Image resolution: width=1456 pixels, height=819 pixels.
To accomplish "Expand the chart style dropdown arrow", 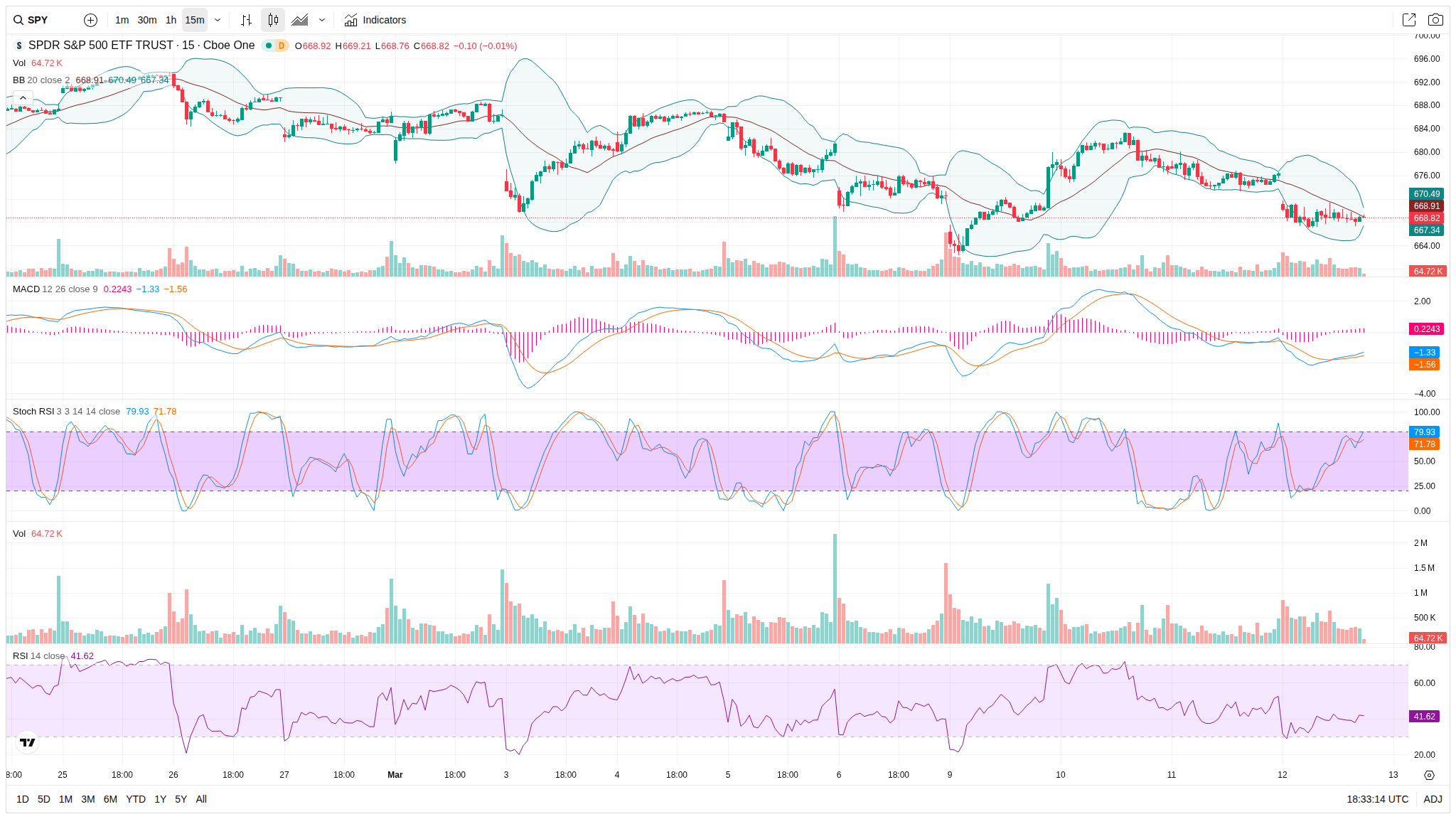I will 322,20.
